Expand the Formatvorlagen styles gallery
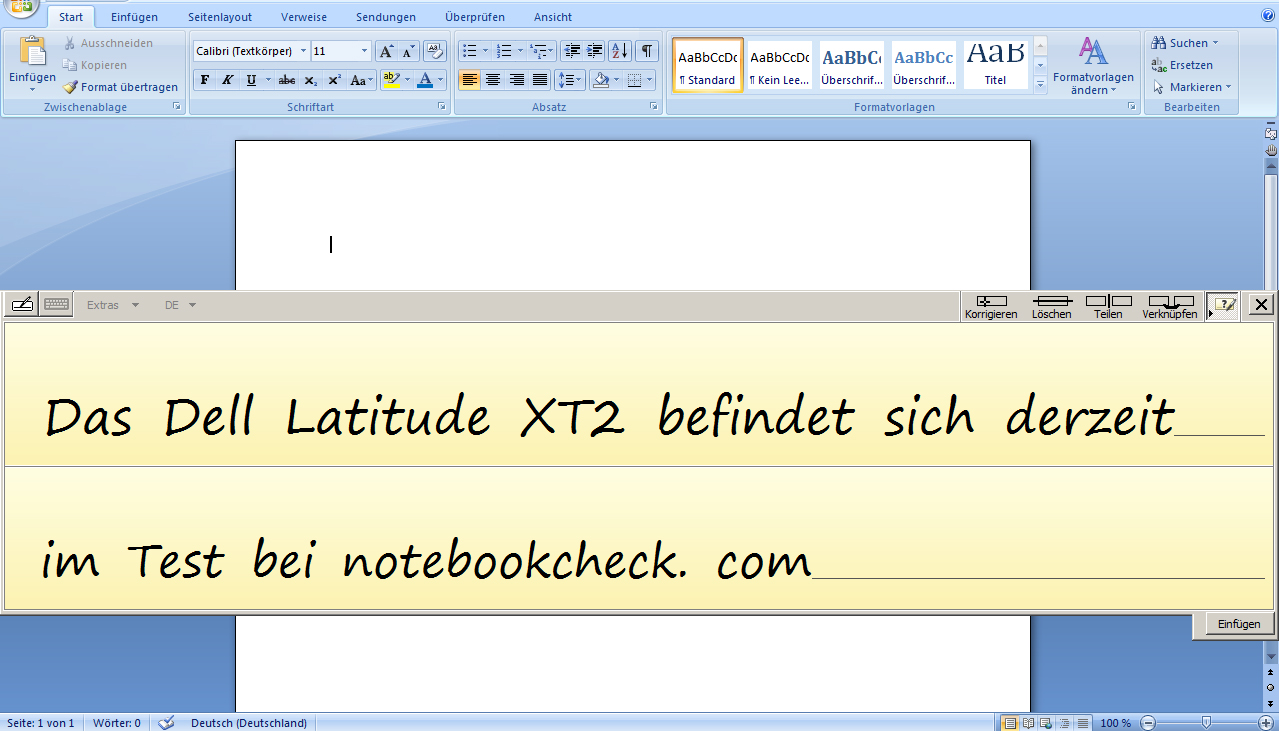Viewport: 1279px width, 731px height. [1040, 87]
